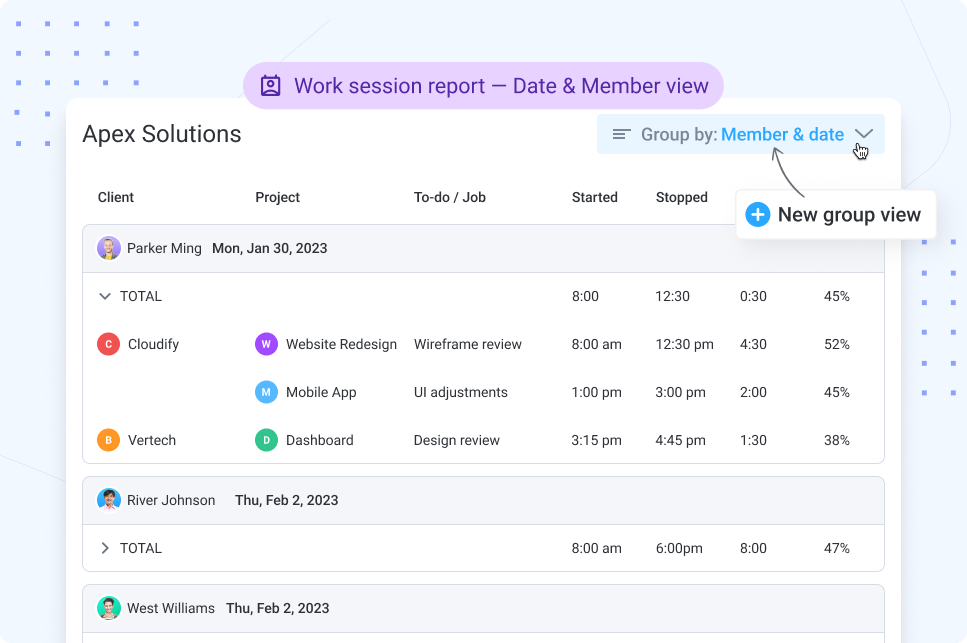
Task: Open the Website Redesign project icon
Action: 266,344
